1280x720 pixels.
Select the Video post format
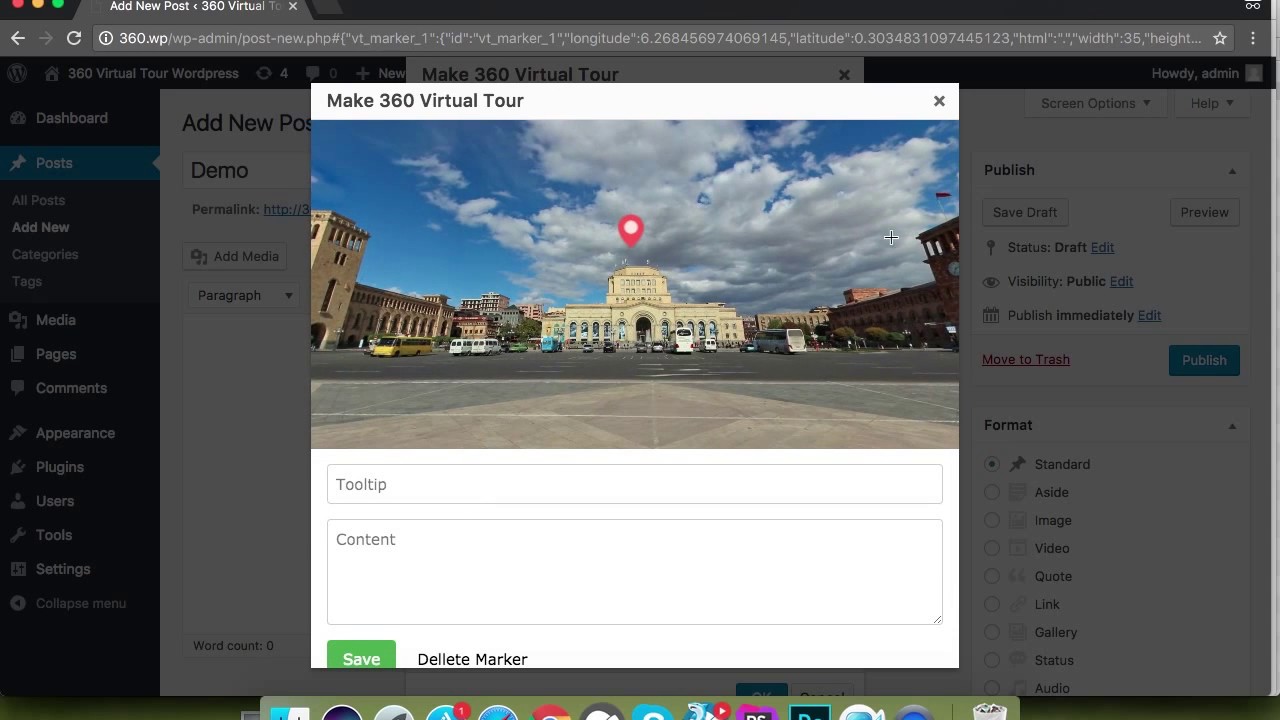click(x=992, y=548)
